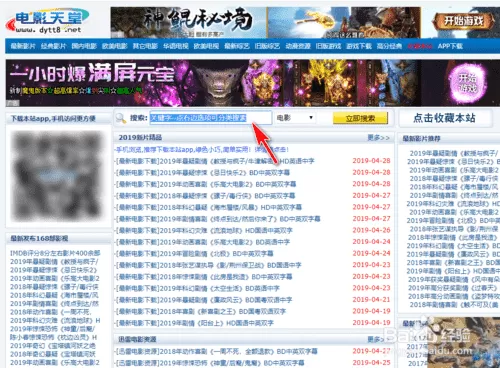Open 《阳台上》 in 最新影片推荐 right panel
500x368 pixels.
453,271
